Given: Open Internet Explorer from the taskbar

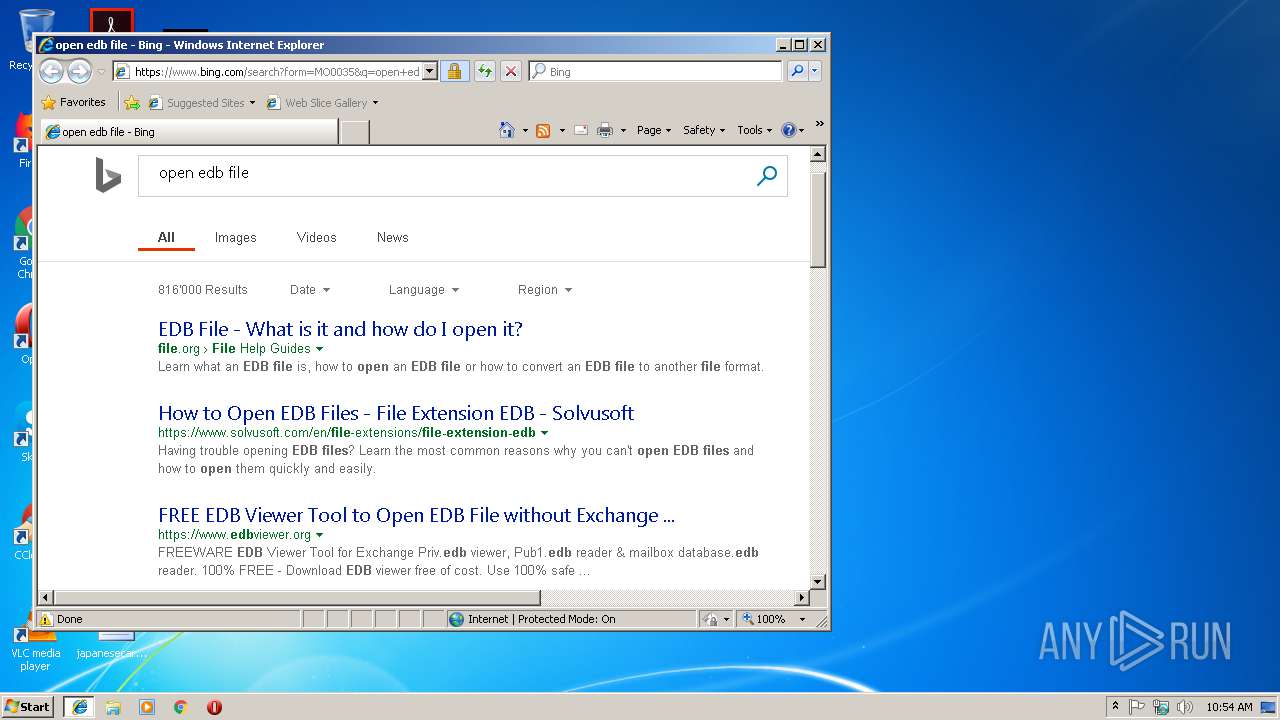Looking at the screenshot, I should coord(80,707).
